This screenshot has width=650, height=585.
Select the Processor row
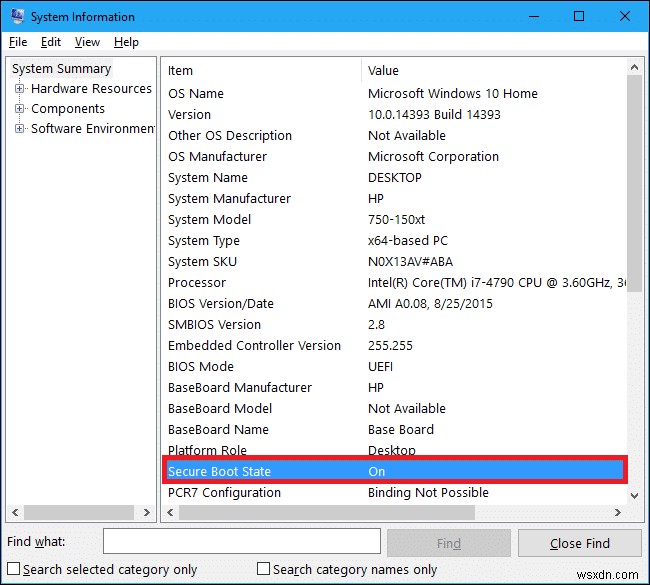[x=394, y=283]
